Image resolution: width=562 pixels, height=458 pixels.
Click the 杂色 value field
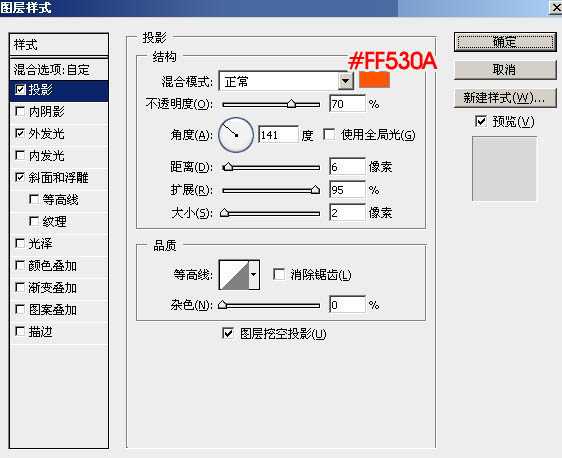point(347,305)
